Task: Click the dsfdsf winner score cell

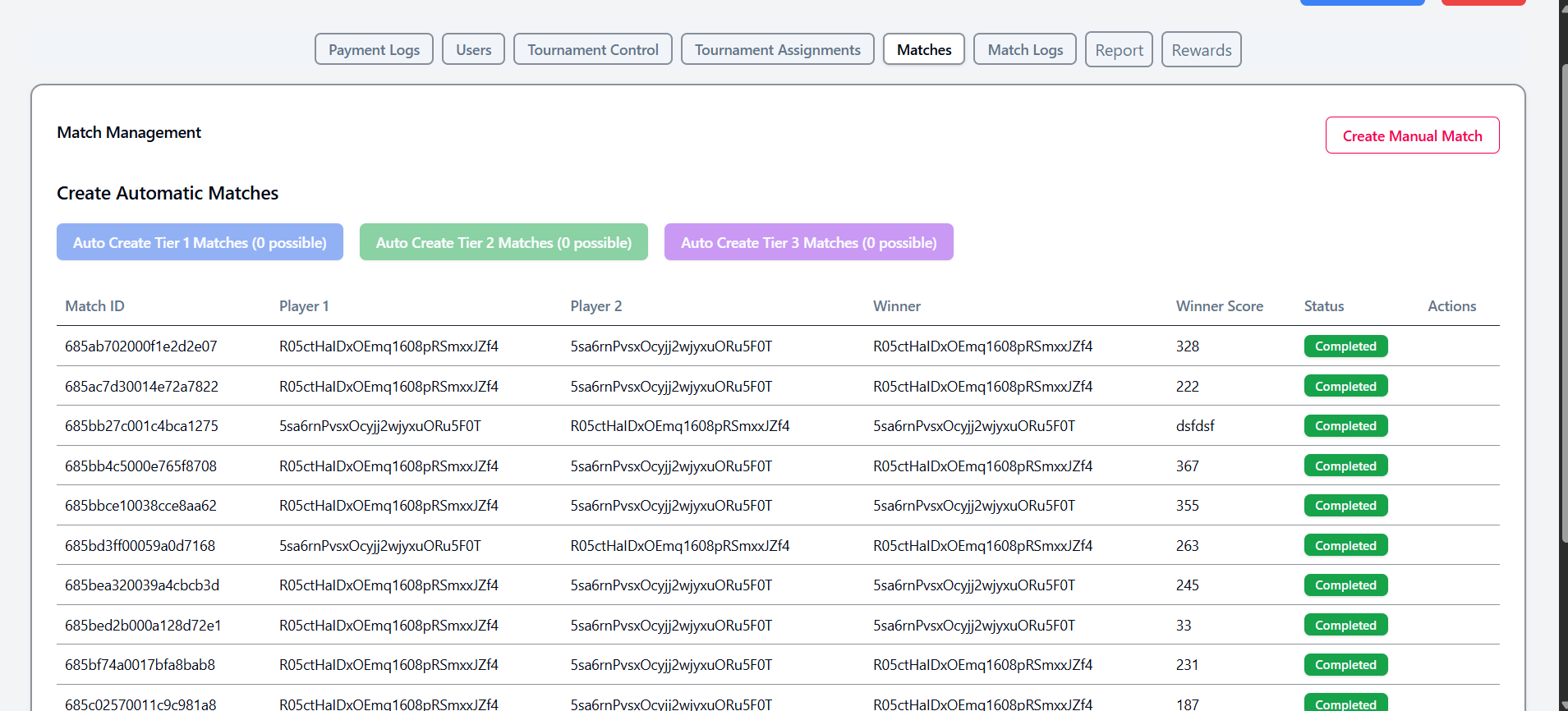Action: point(1195,426)
